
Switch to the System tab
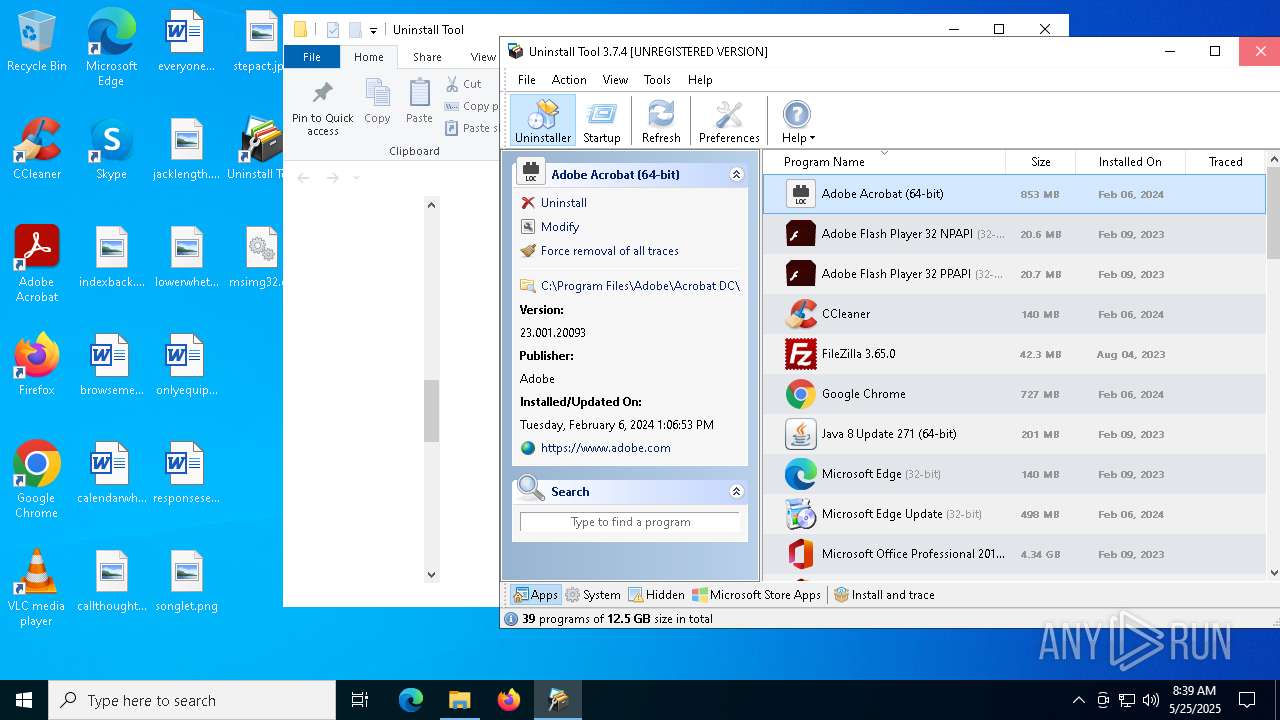pos(593,595)
